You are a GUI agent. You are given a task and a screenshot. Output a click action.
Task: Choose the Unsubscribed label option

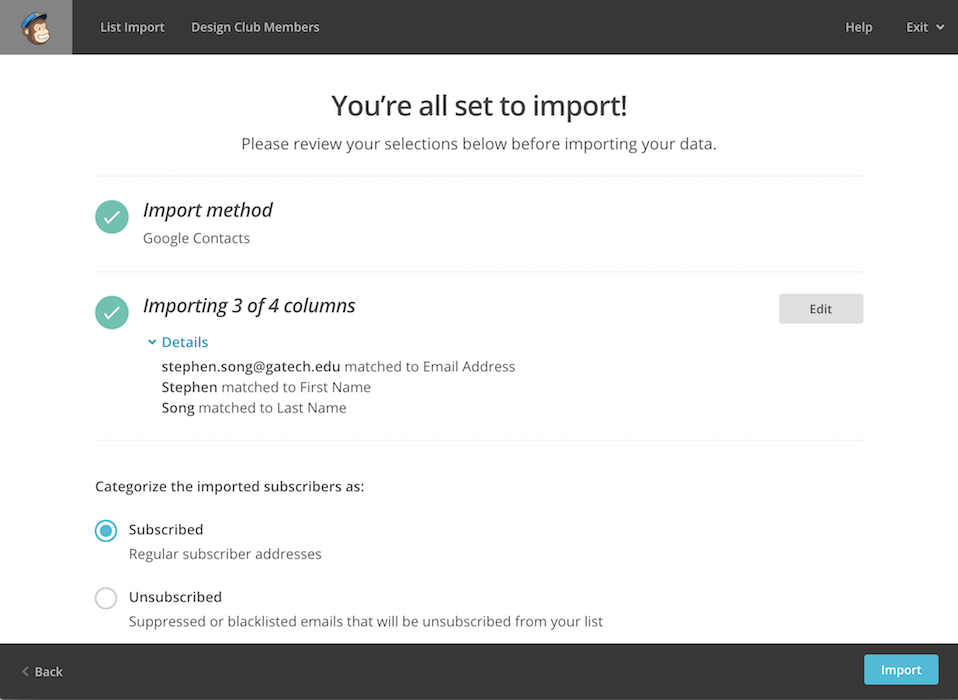click(x=175, y=597)
